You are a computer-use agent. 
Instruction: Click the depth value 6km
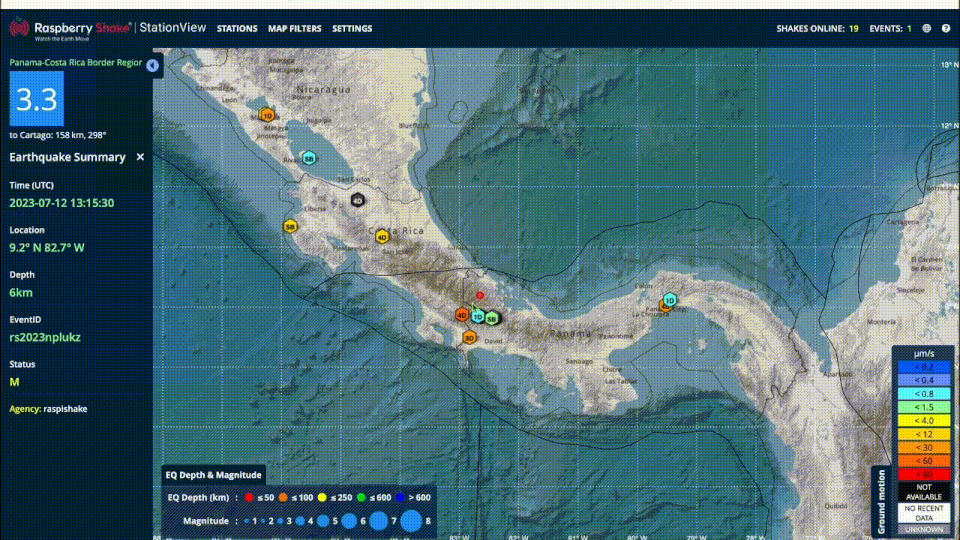21,293
